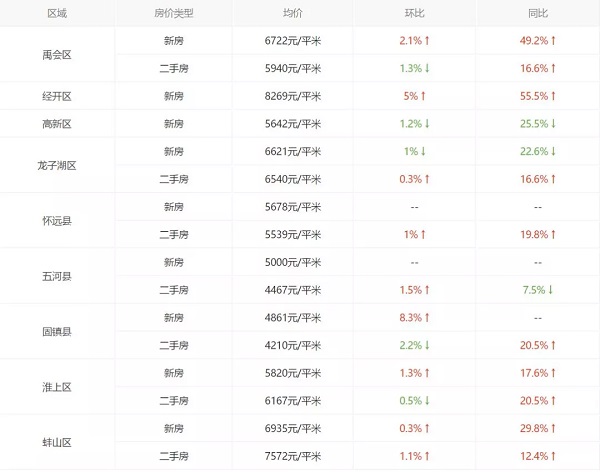Screen dimensions: 600x472
Task: Click the price 5642元/平米
Action: [293, 124]
